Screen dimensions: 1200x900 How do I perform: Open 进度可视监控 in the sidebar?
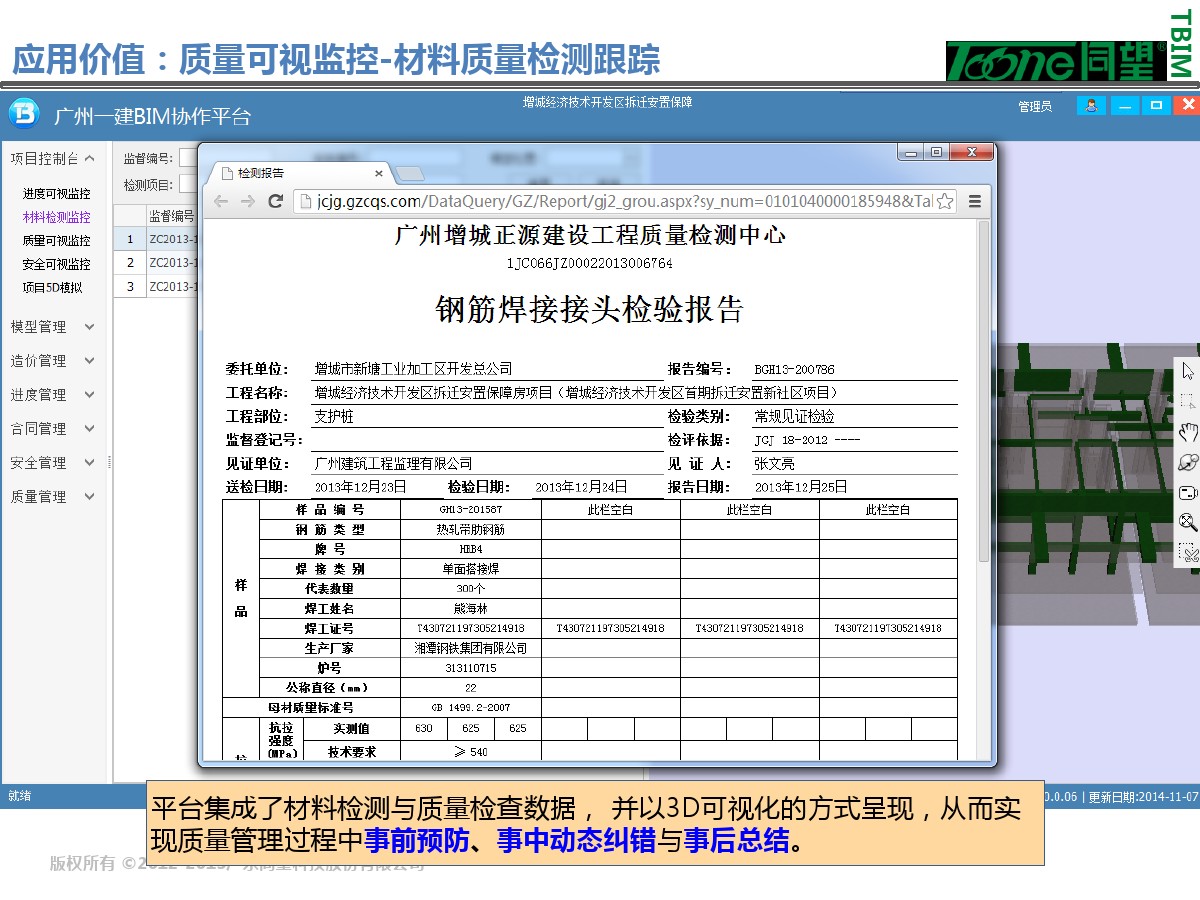[x=56, y=194]
